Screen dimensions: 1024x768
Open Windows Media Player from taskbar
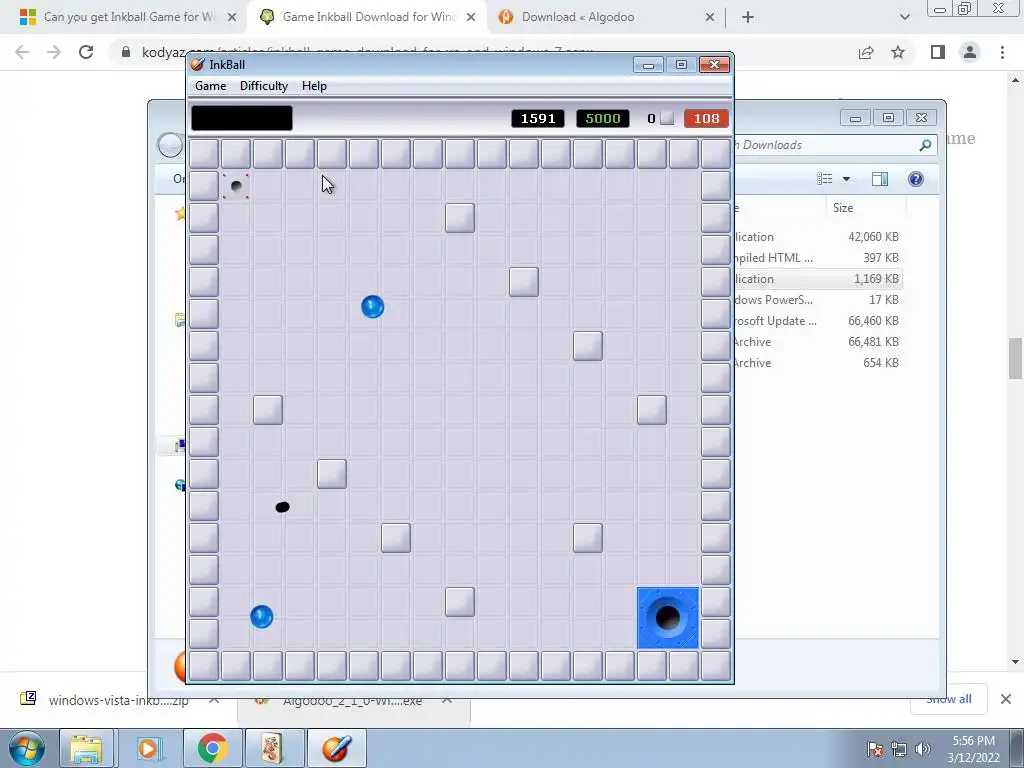150,748
